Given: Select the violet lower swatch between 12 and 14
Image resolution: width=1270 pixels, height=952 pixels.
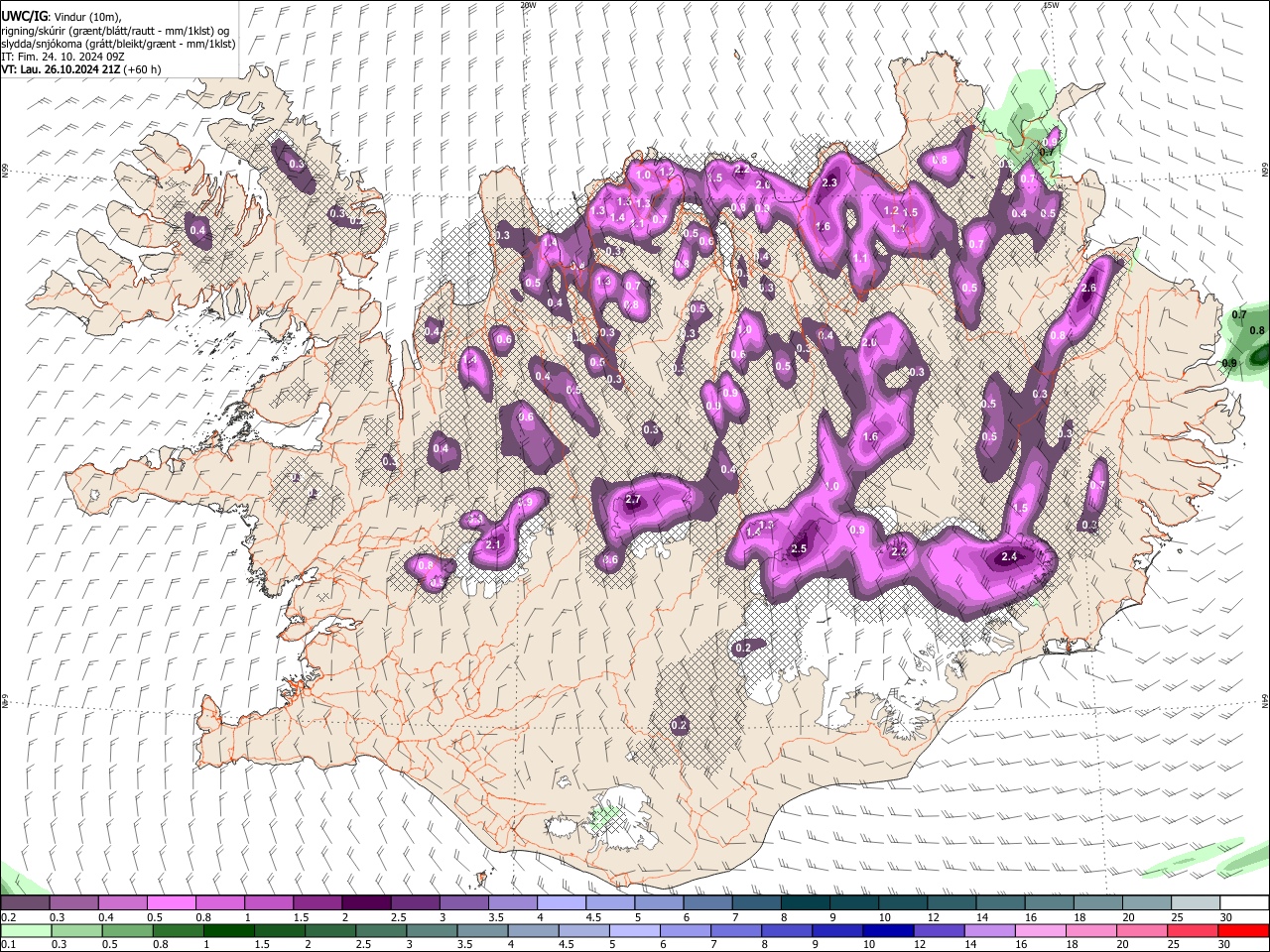Looking at the screenshot, I should pyautogui.click(x=939, y=930).
